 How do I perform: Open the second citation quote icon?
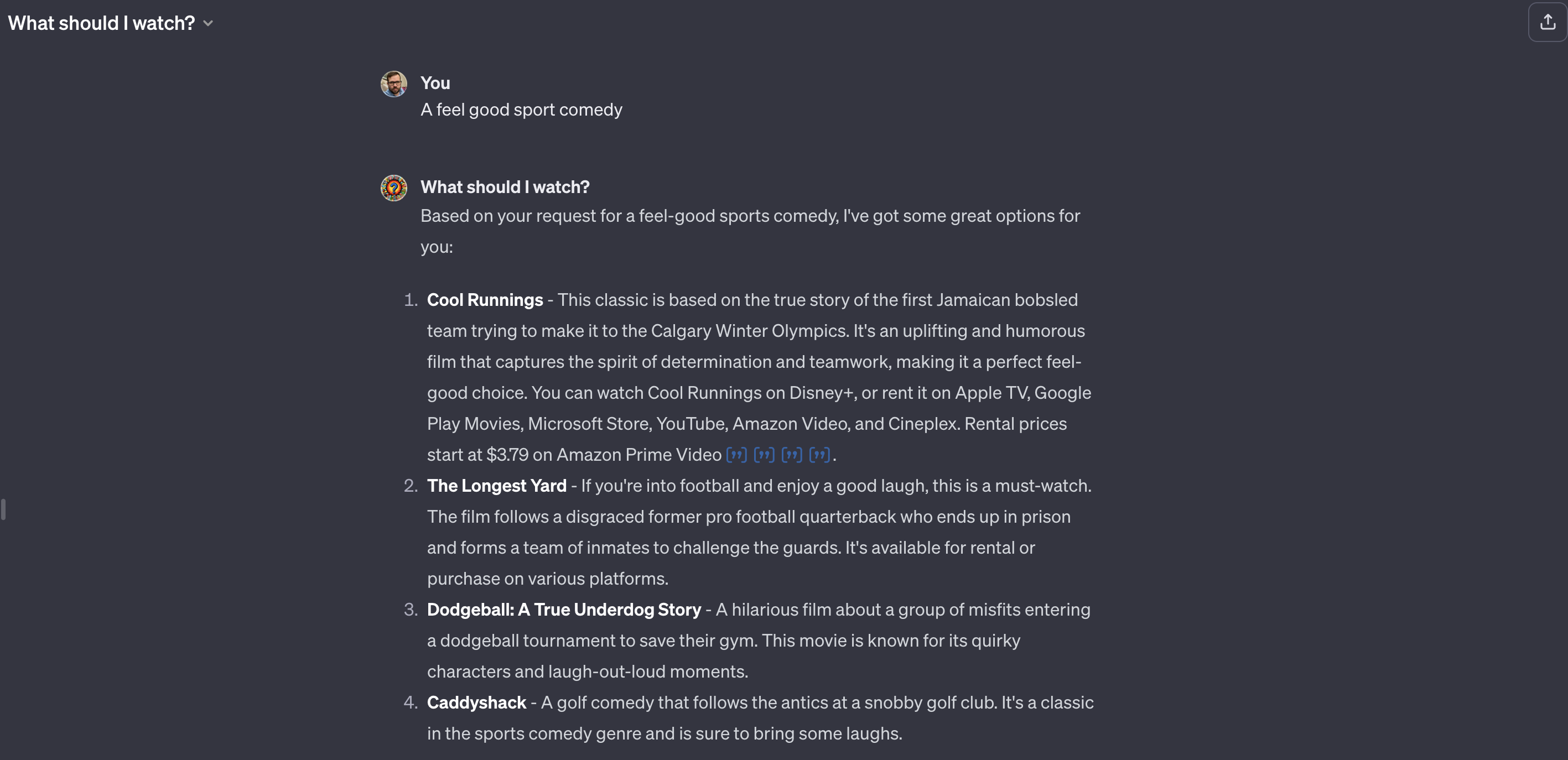(x=764, y=455)
